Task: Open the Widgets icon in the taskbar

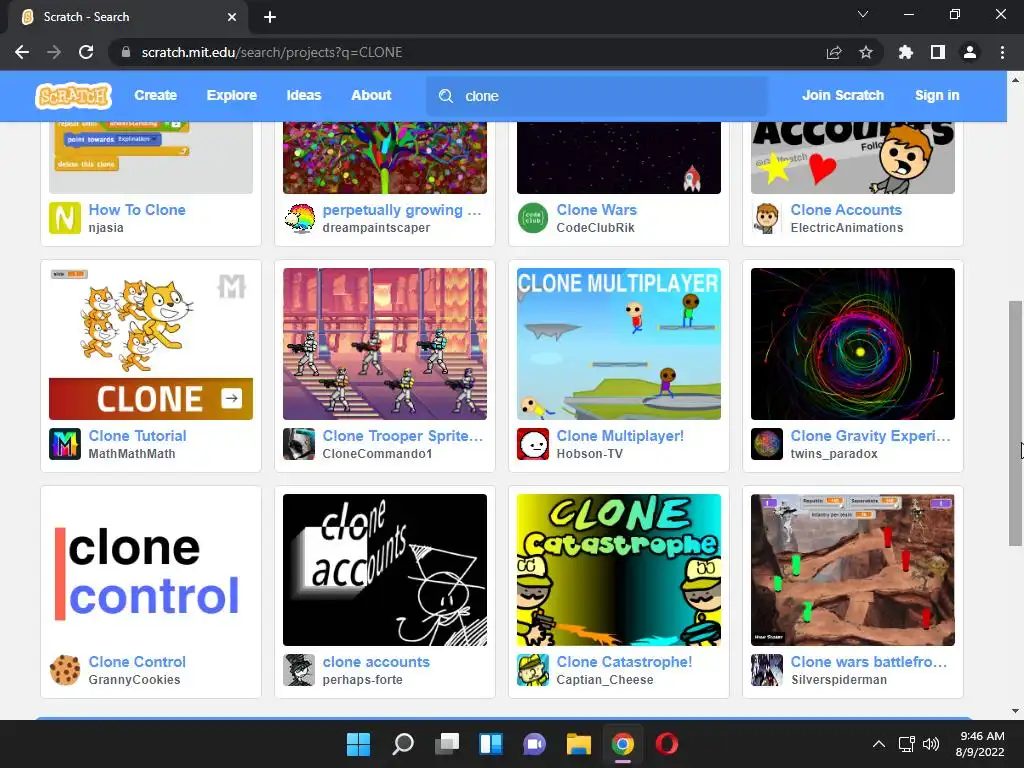Action: [x=490, y=744]
